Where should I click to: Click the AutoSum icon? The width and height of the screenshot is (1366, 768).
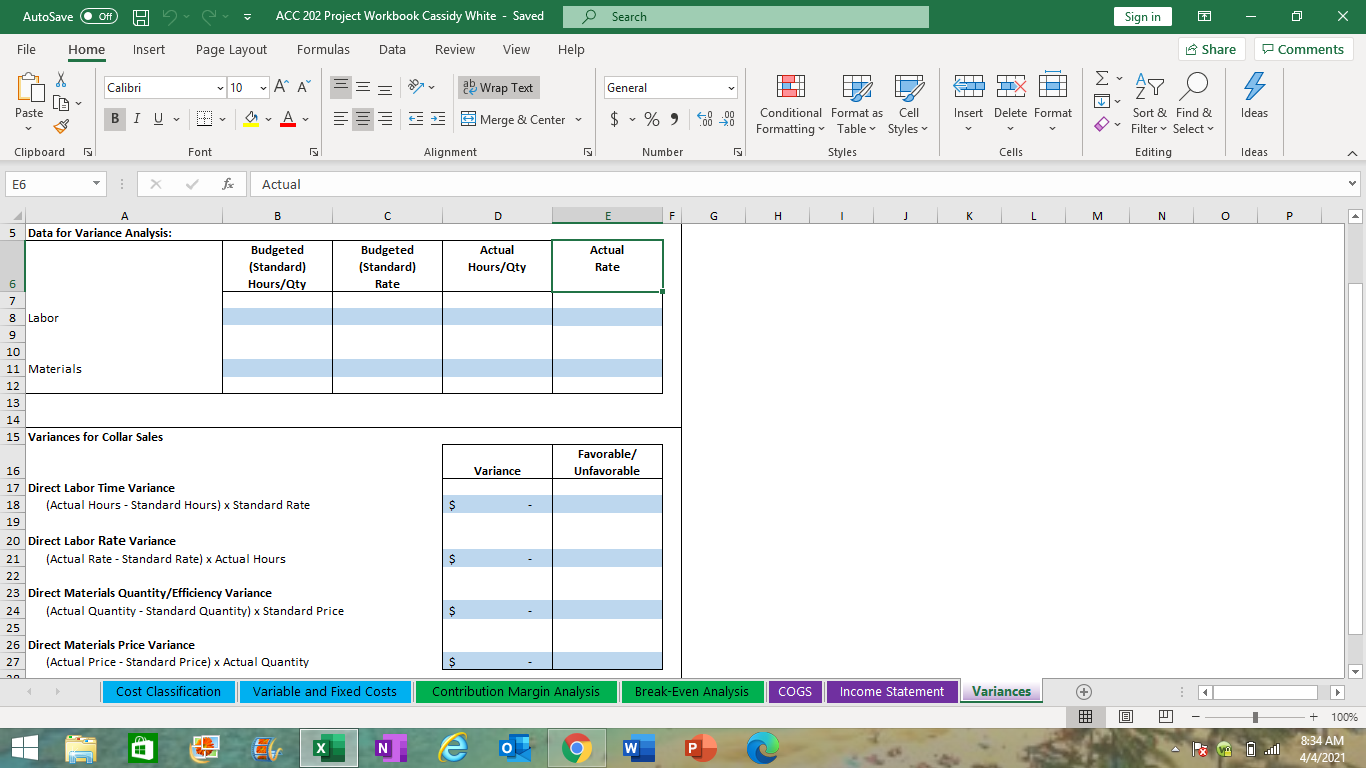(1101, 77)
